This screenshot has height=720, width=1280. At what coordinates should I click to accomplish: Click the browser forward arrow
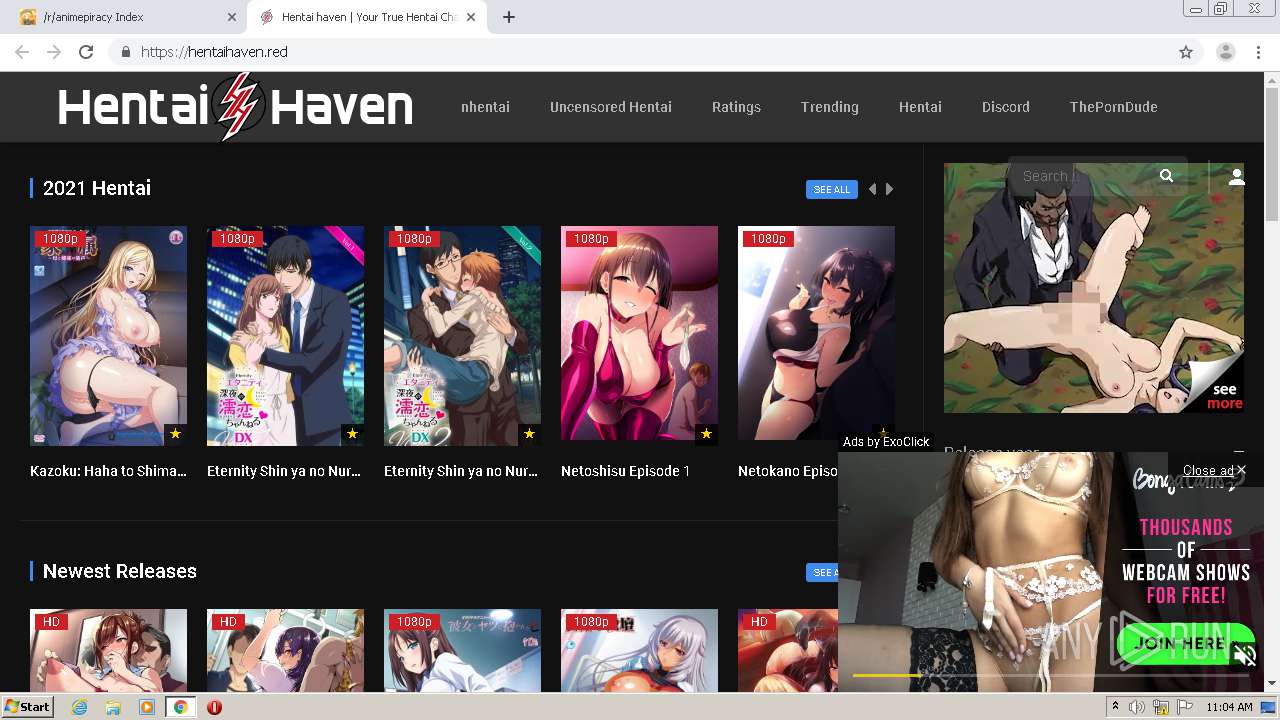tap(54, 52)
